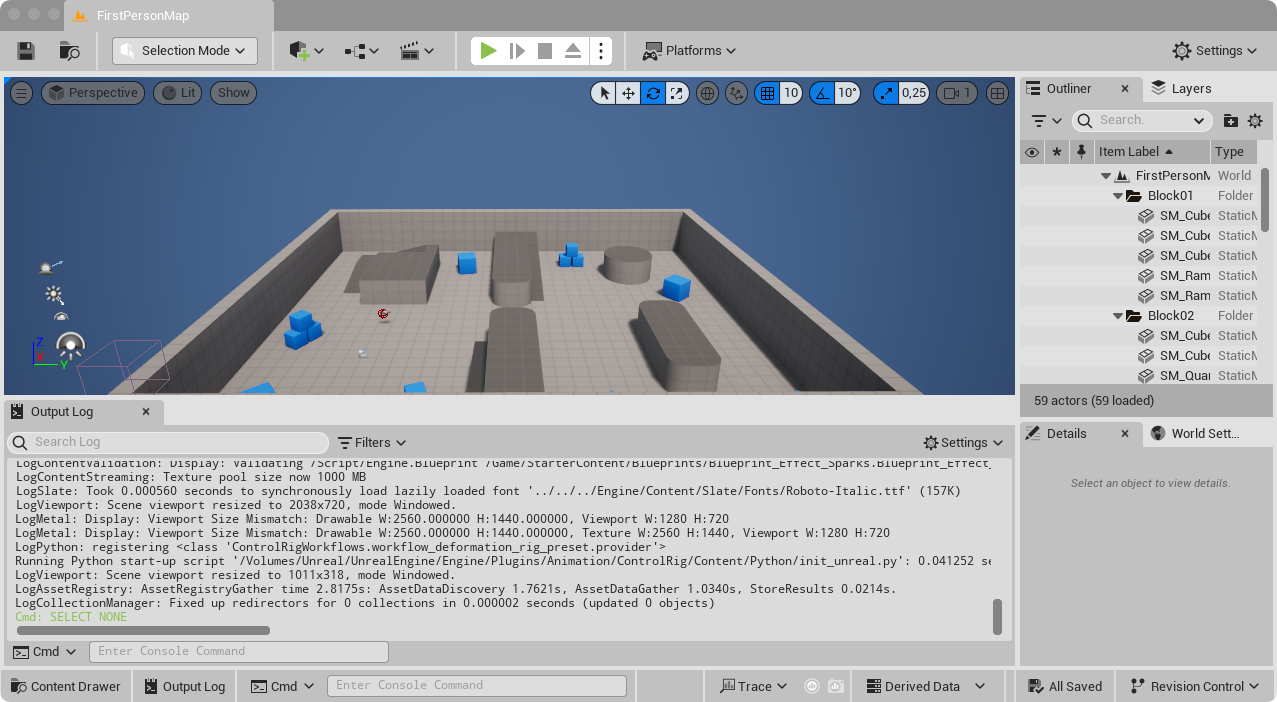Collapse the Block02 folder
The height and width of the screenshot is (702, 1277).
click(1118, 316)
